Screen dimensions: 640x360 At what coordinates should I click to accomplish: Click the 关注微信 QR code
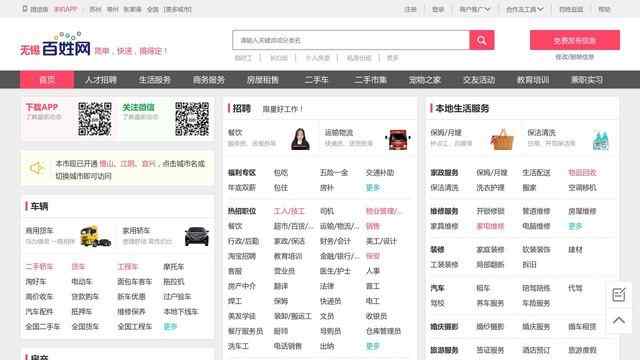tap(192, 119)
